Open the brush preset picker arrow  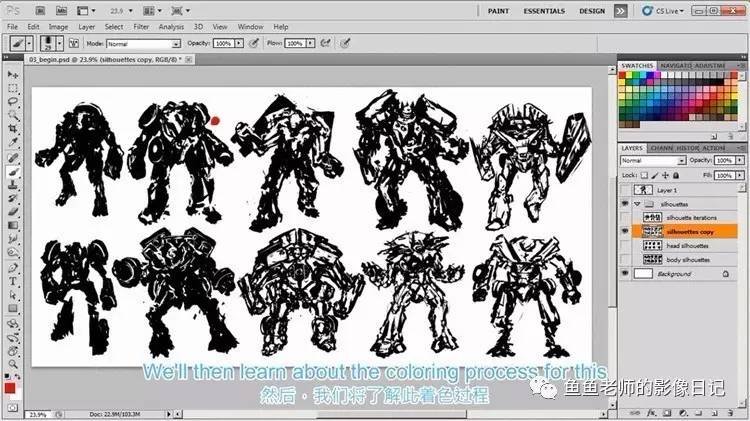pos(59,44)
